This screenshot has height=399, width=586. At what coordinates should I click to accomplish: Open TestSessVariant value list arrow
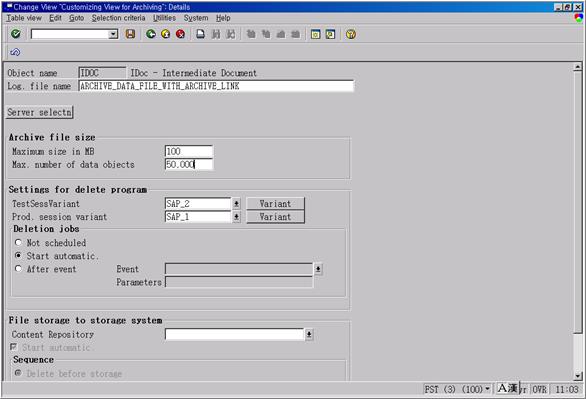236,204
